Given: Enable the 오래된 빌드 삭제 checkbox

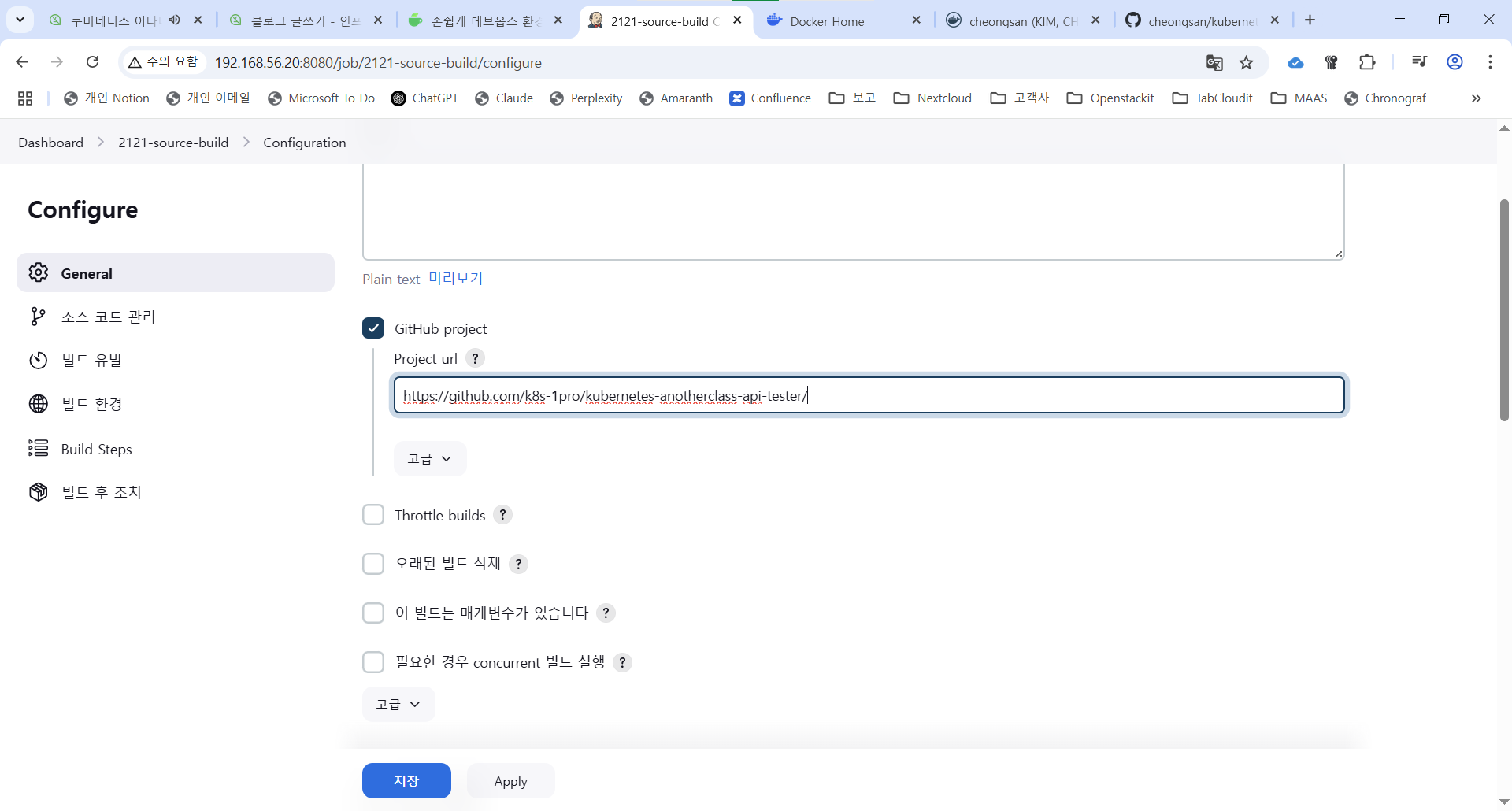Looking at the screenshot, I should (x=373, y=564).
